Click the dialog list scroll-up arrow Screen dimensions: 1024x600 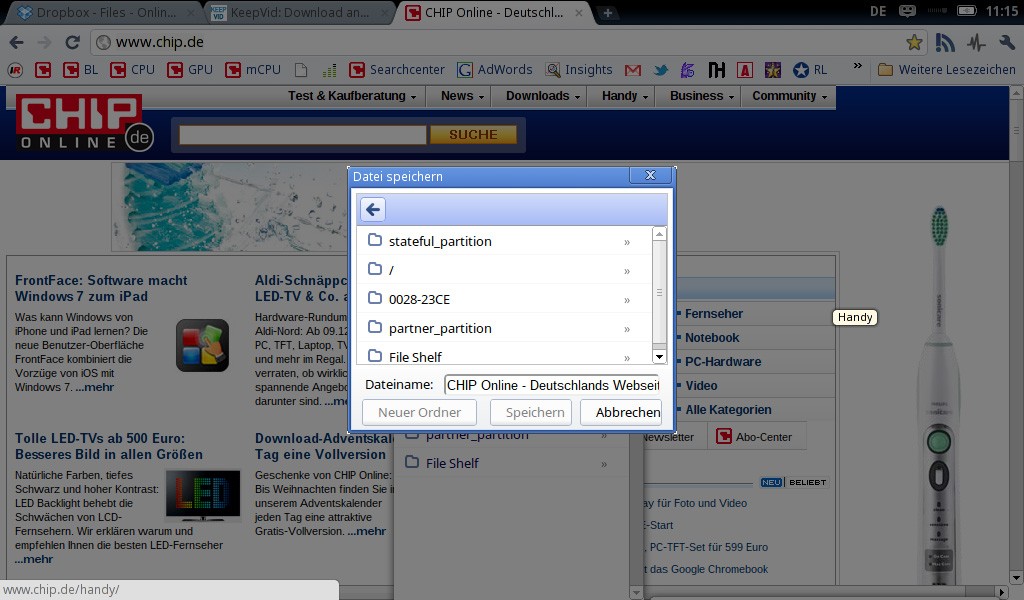(x=659, y=234)
